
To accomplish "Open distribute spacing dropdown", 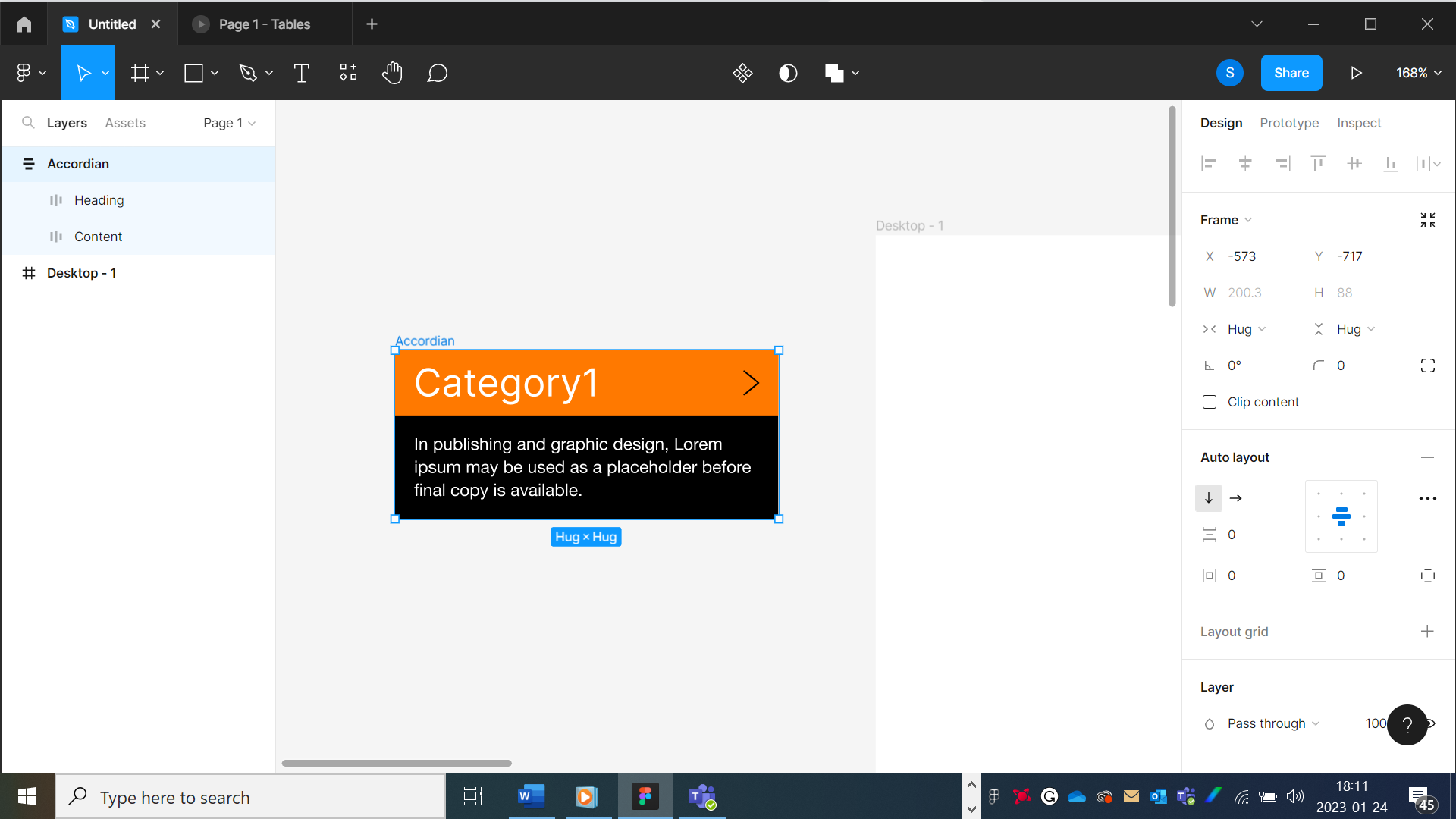I will (x=1429, y=163).
